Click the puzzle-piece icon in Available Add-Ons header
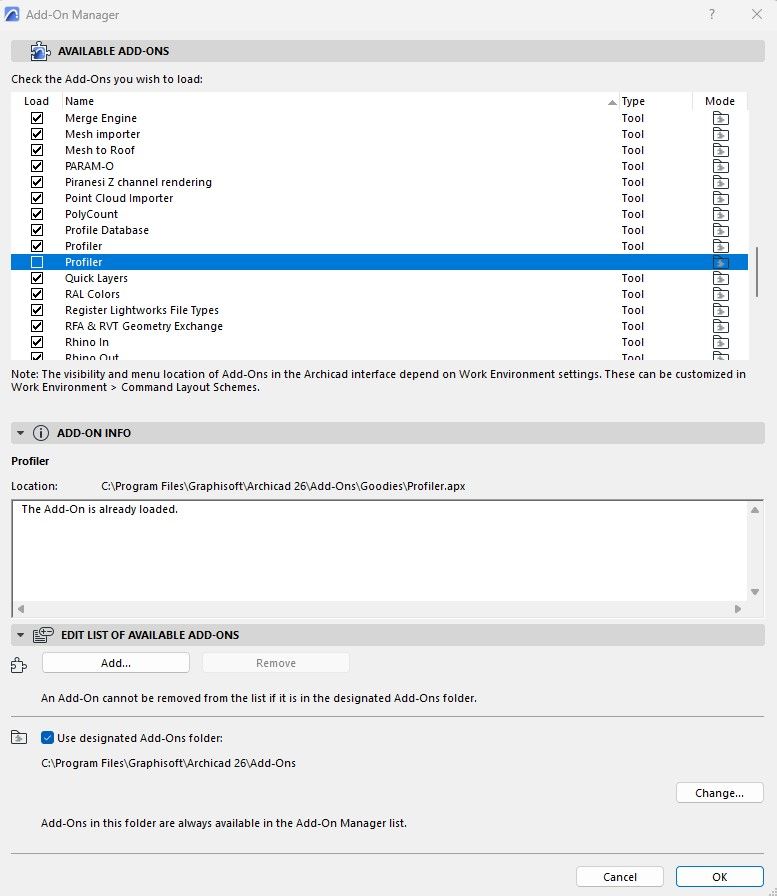777x896 pixels. point(38,50)
